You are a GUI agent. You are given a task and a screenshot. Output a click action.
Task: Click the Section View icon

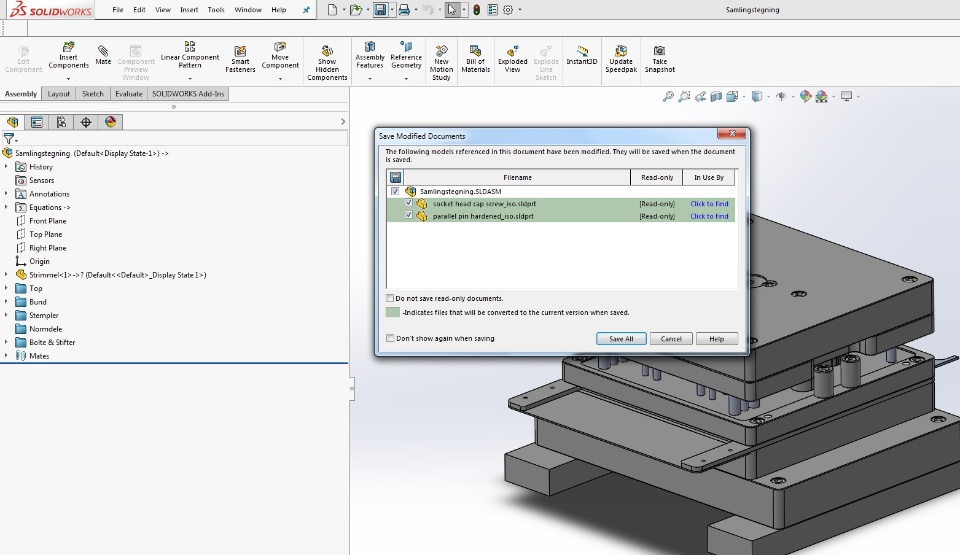716,96
